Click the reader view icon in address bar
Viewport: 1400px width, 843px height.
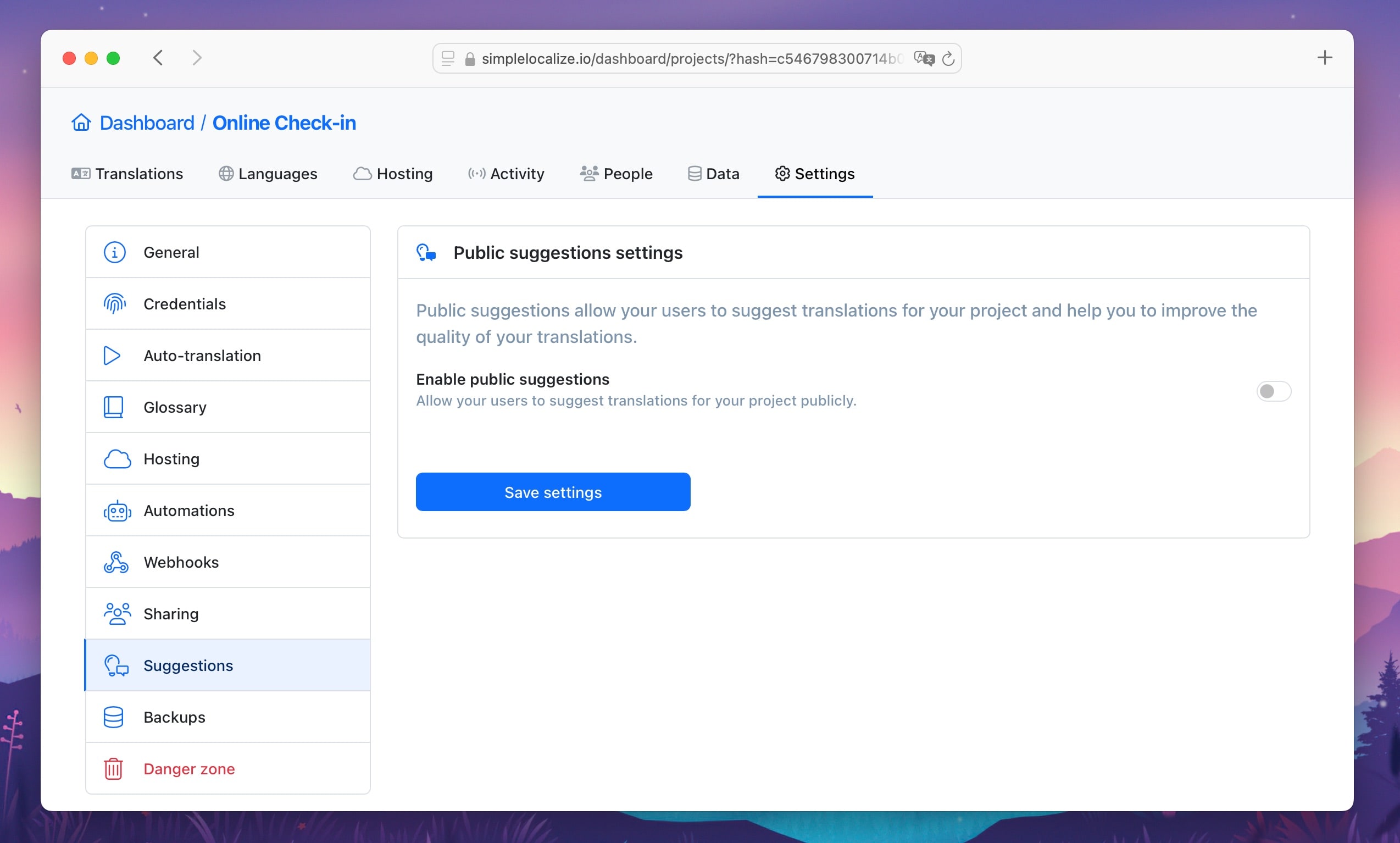[448, 58]
